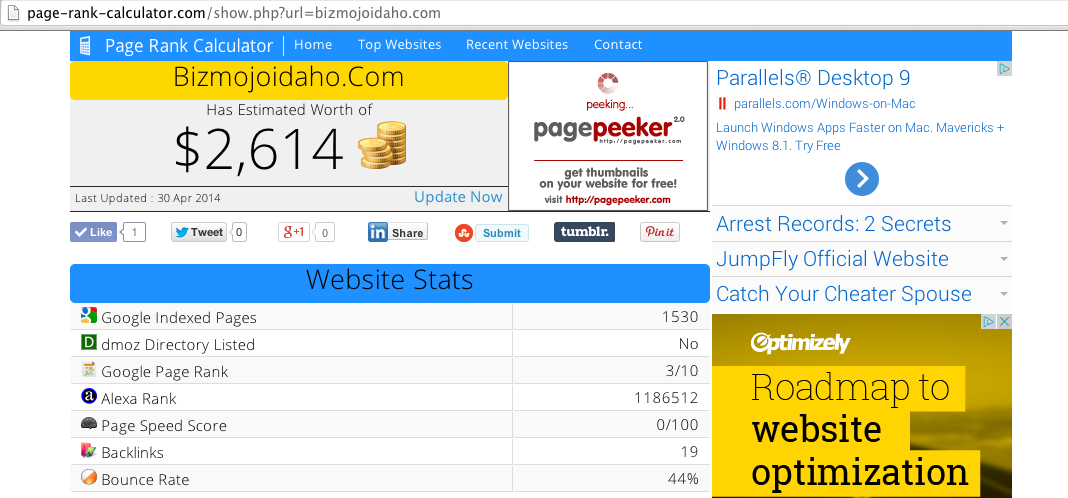This screenshot has width=1068, height=498.
Task: Click the dmoz Directory green D icon
Action: coord(89,343)
